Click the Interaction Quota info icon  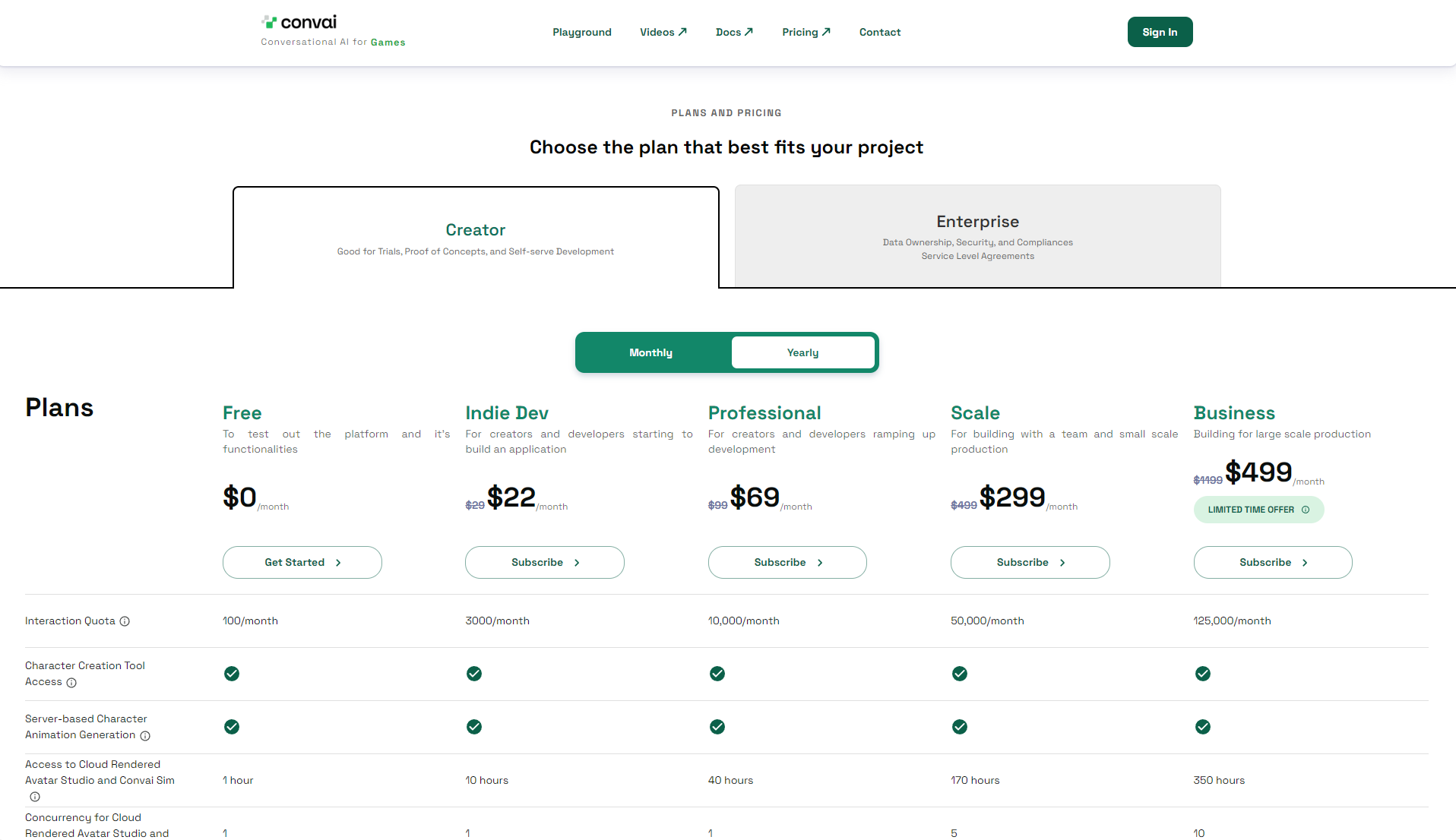(x=125, y=621)
